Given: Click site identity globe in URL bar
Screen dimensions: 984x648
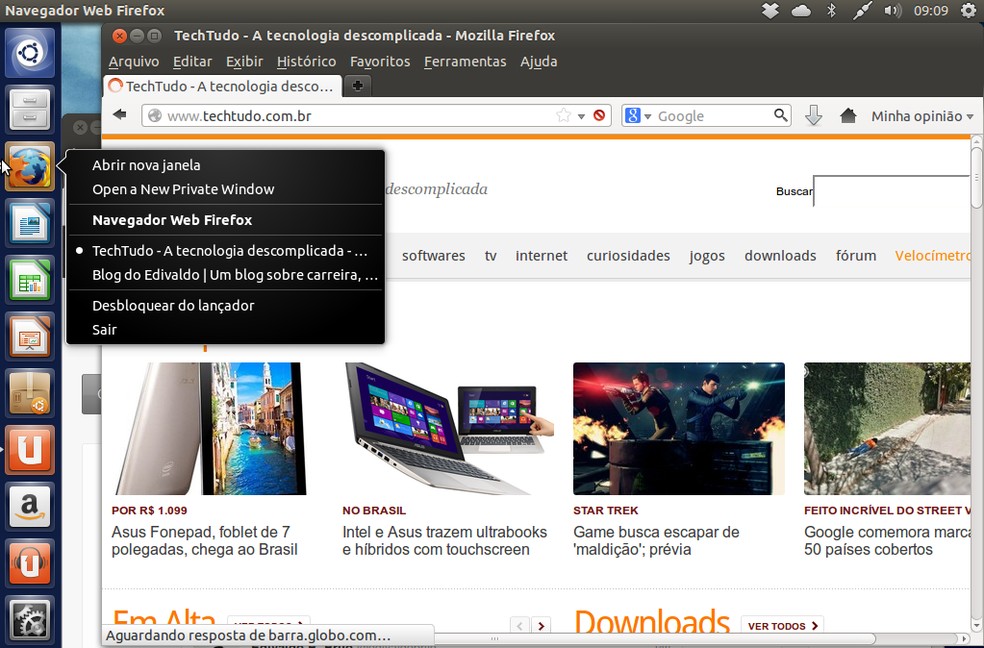Looking at the screenshot, I should [x=154, y=115].
